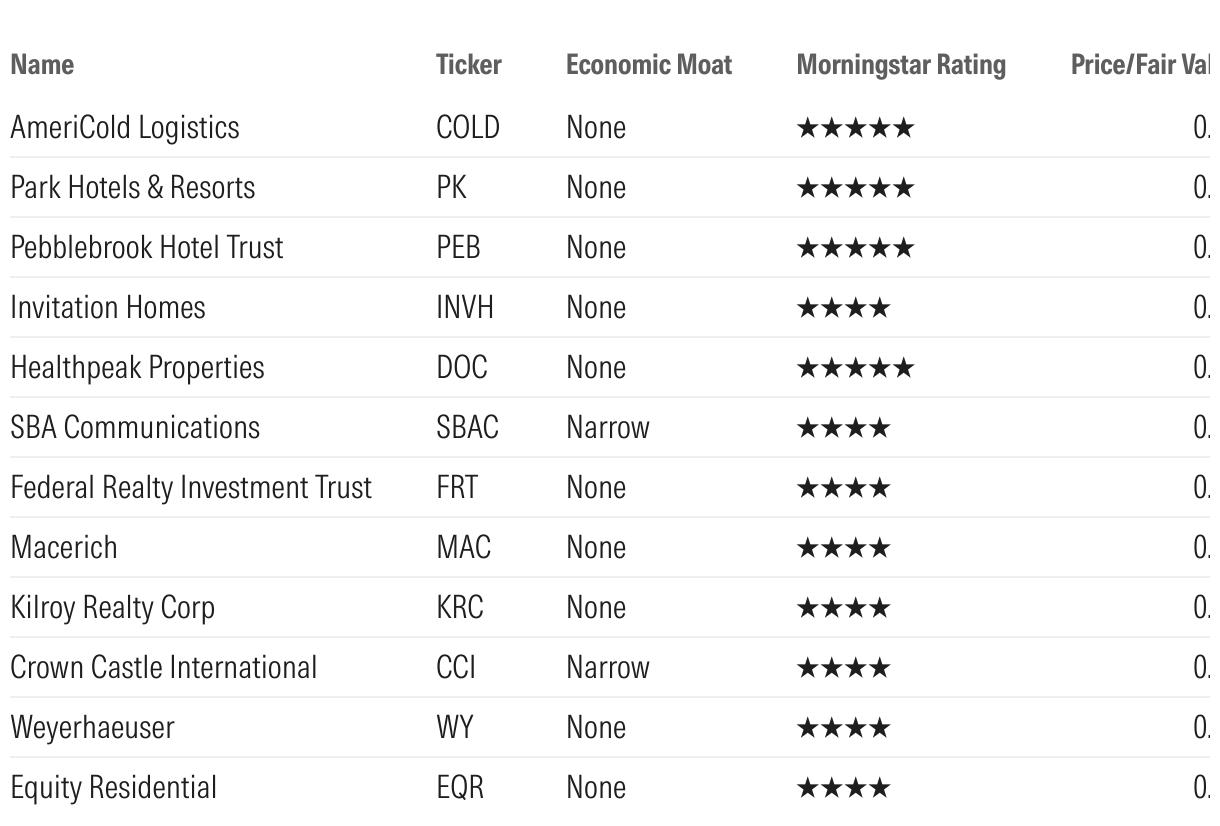Click the five-star rating for AmeriCold Logistics
The width and height of the screenshot is (1220, 826).
(x=854, y=128)
